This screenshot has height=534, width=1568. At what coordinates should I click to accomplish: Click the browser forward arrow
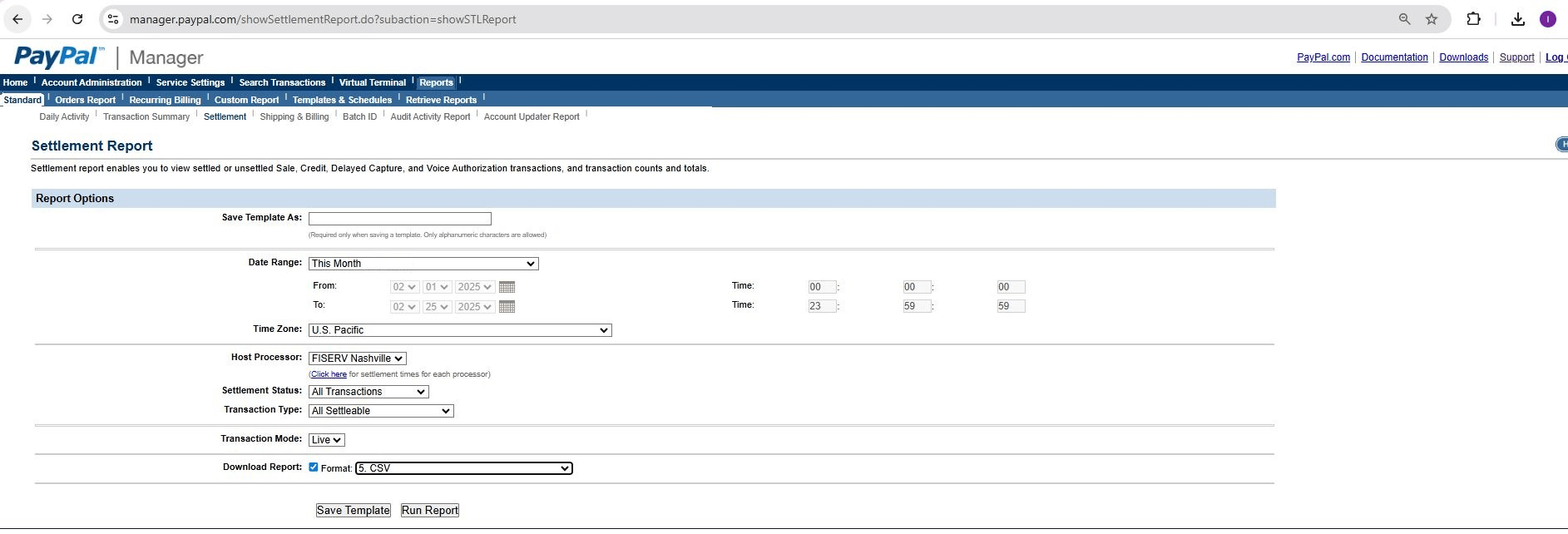click(47, 19)
